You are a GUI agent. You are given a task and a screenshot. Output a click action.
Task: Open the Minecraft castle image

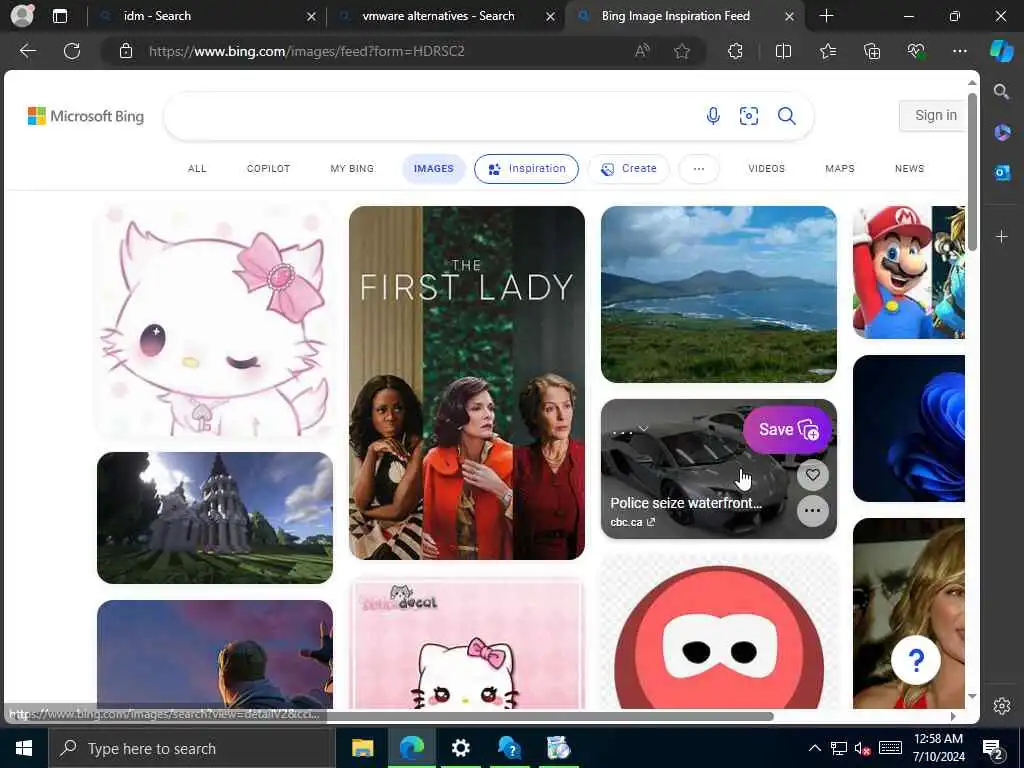pos(215,518)
